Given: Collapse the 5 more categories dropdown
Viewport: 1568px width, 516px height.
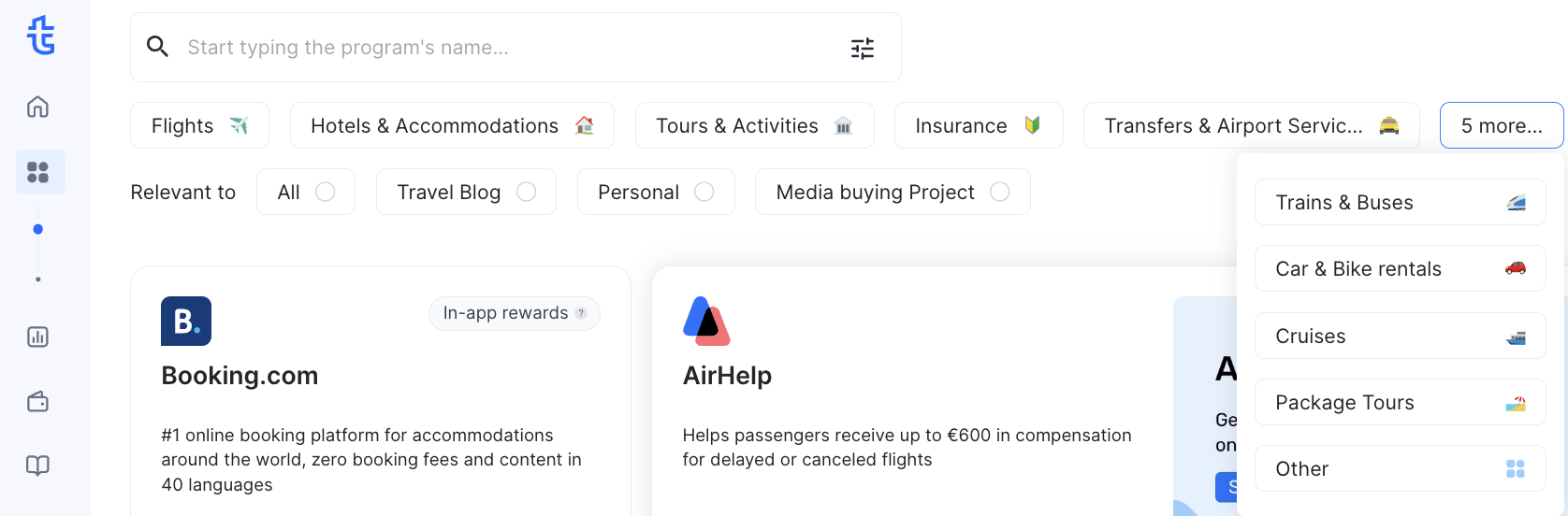Looking at the screenshot, I should (1502, 125).
